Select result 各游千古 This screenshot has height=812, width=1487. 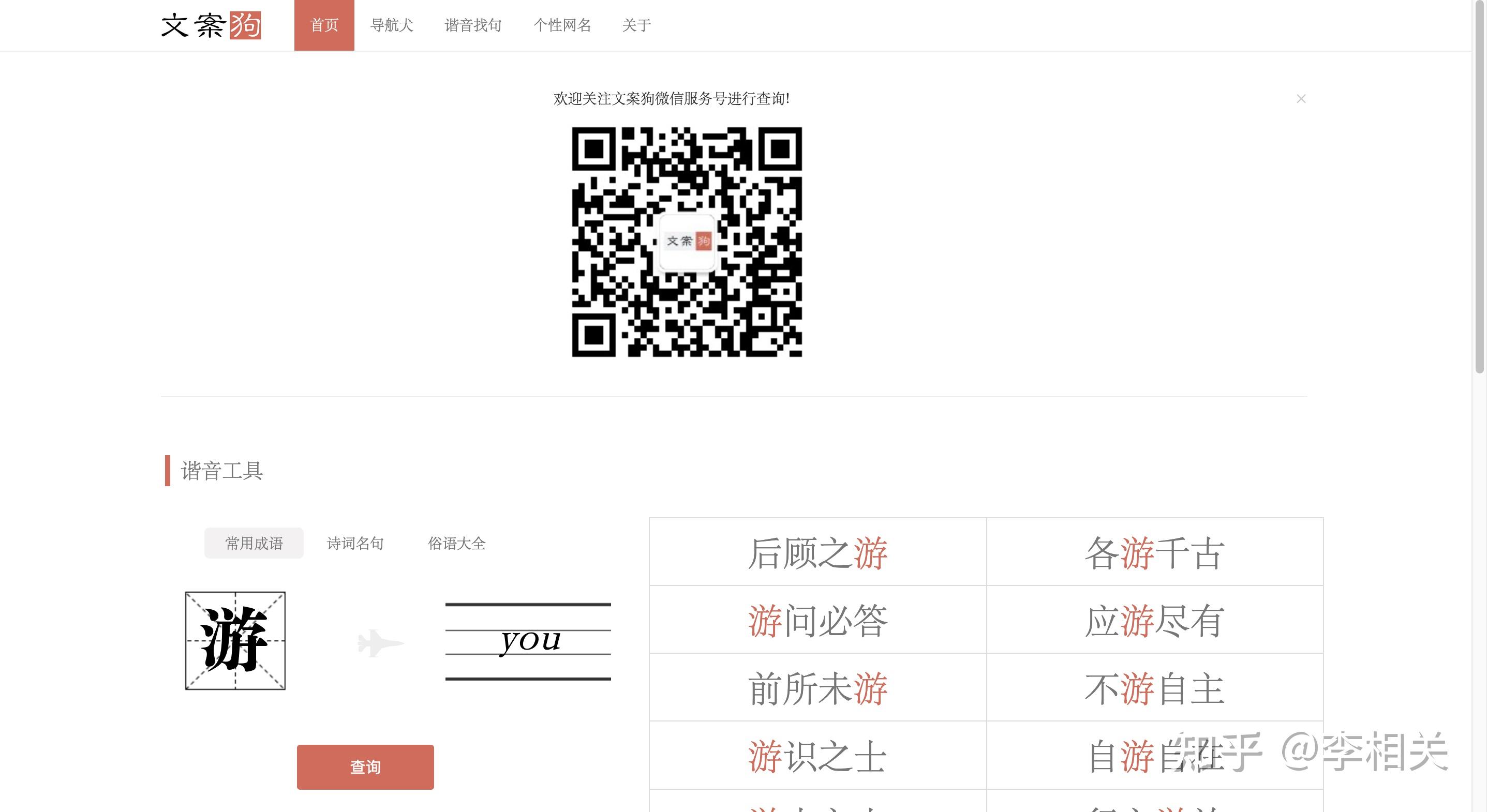(x=1154, y=552)
